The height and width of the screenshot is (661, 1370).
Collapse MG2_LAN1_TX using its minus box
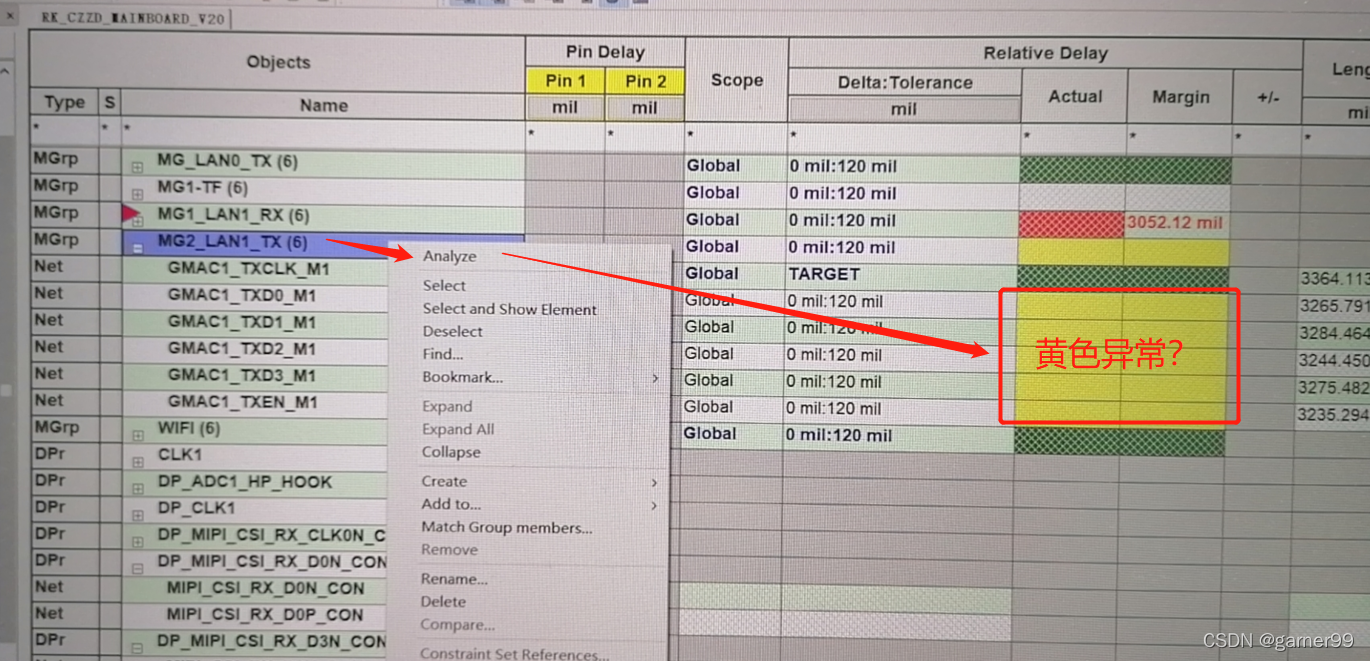(137, 247)
